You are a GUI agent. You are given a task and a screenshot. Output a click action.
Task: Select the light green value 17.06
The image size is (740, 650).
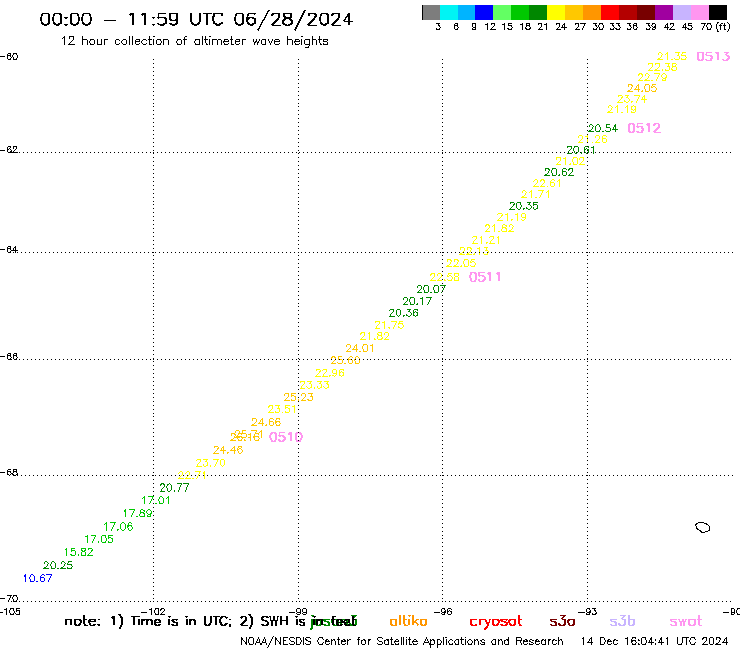click(118, 526)
